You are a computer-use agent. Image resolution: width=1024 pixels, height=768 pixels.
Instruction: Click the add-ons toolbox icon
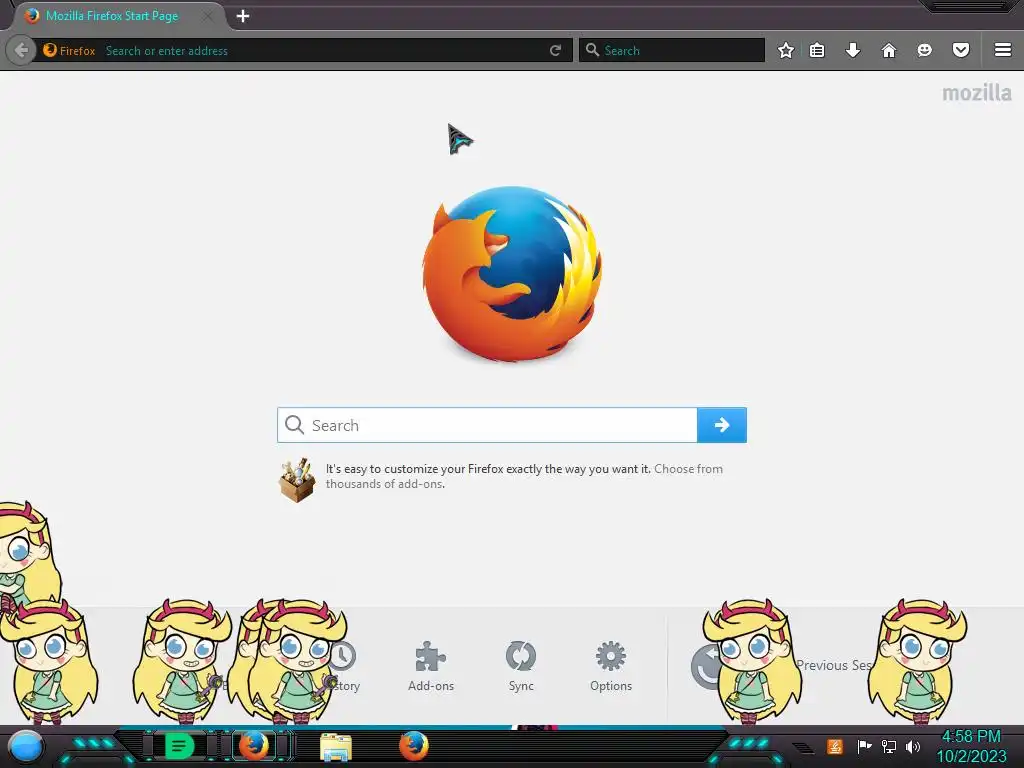point(297,480)
